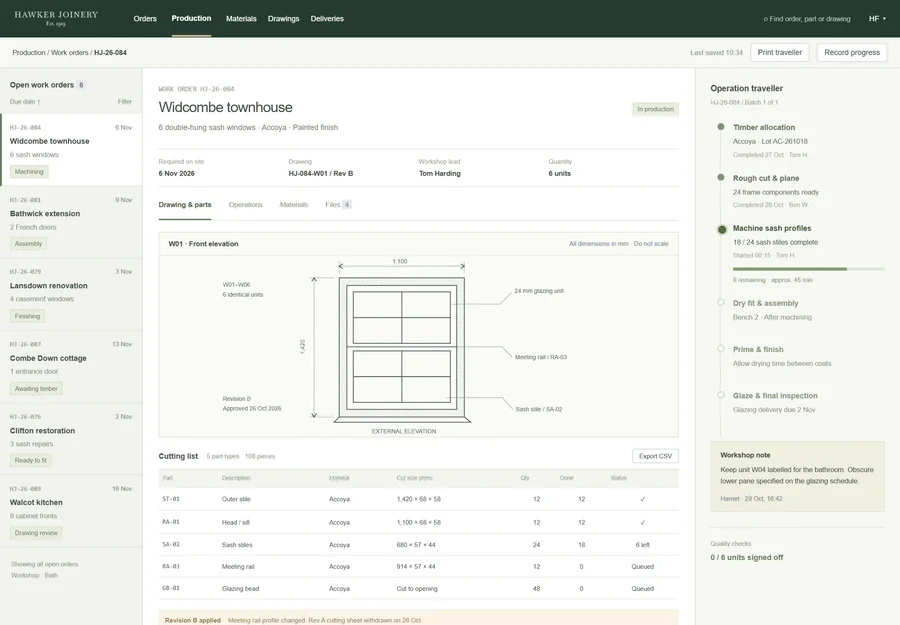Viewport: 900px width, 625px height.
Task: Click the check mark in ST-01 row
Action: [x=642, y=499]
